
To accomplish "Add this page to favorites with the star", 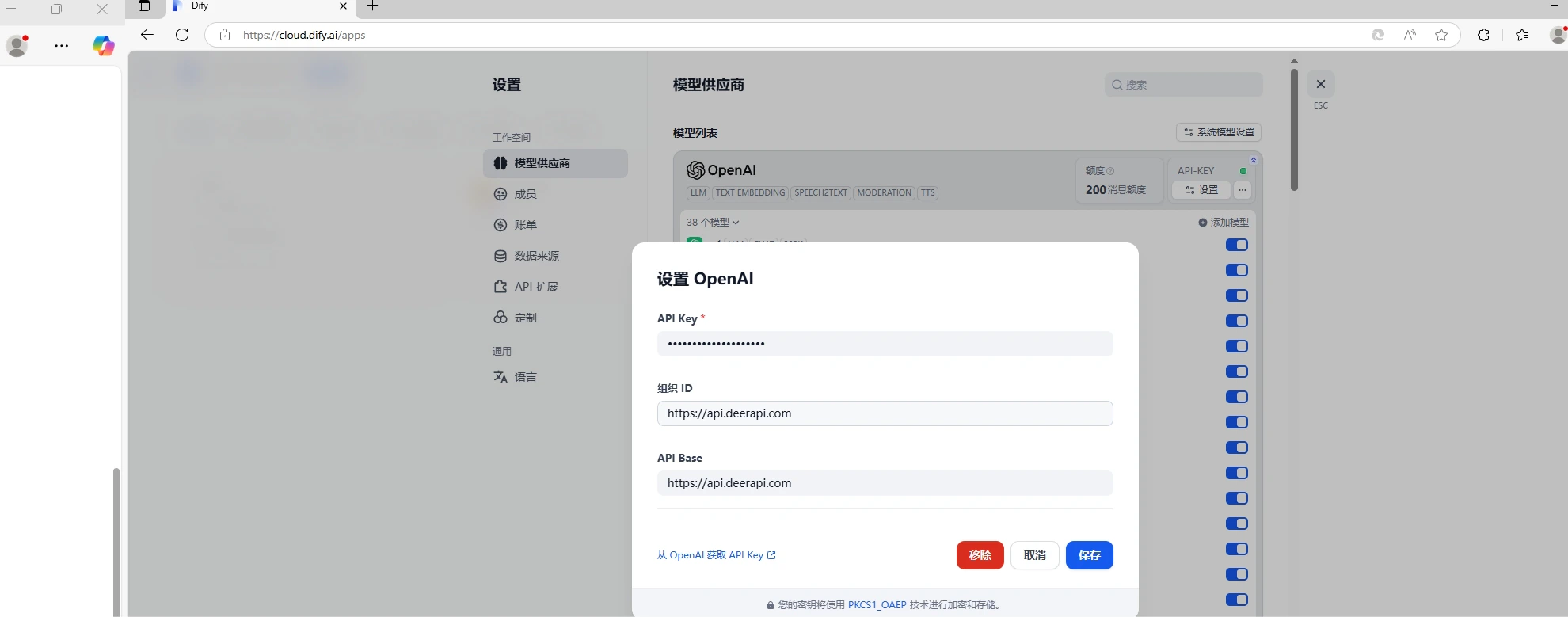I will pos(1441,35).
